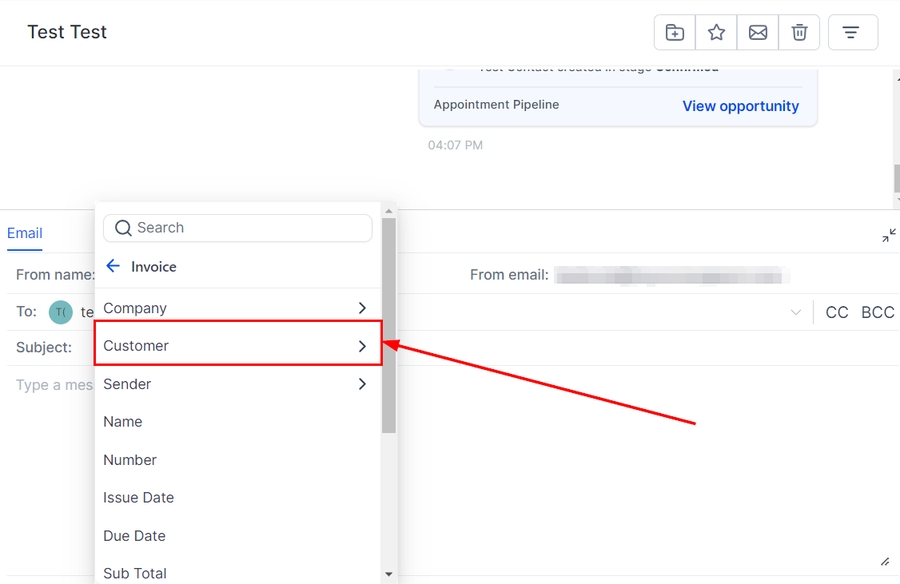Click the collapse composer arrows icon
Screen dimensions: 900x584
coord(889,236)
